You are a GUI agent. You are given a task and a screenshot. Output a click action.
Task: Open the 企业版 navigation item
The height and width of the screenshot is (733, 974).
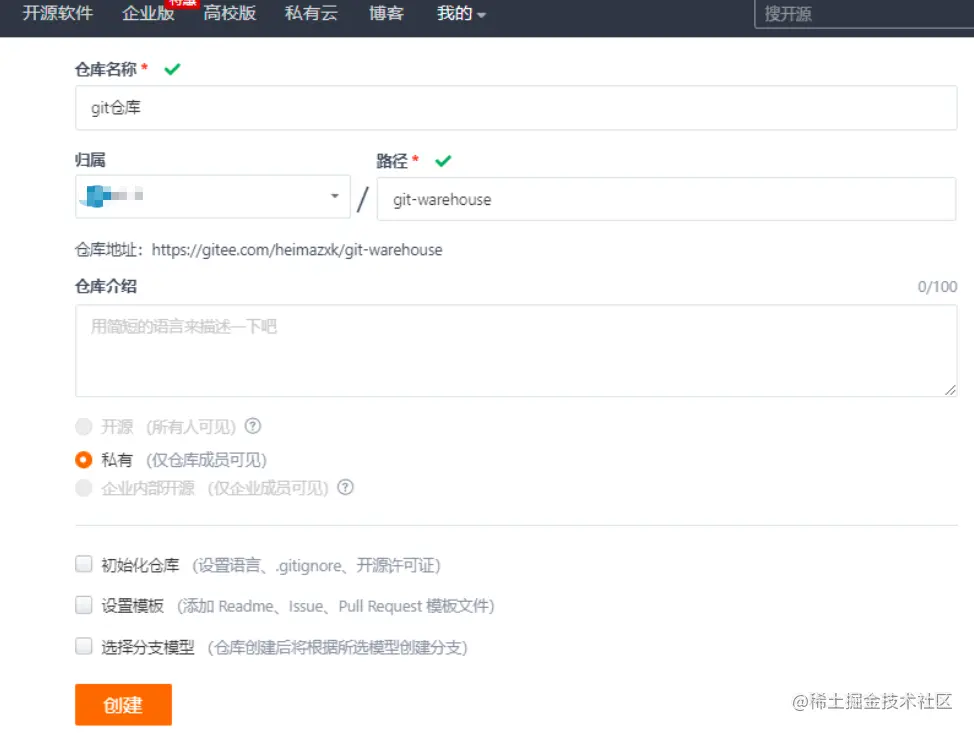148,13
